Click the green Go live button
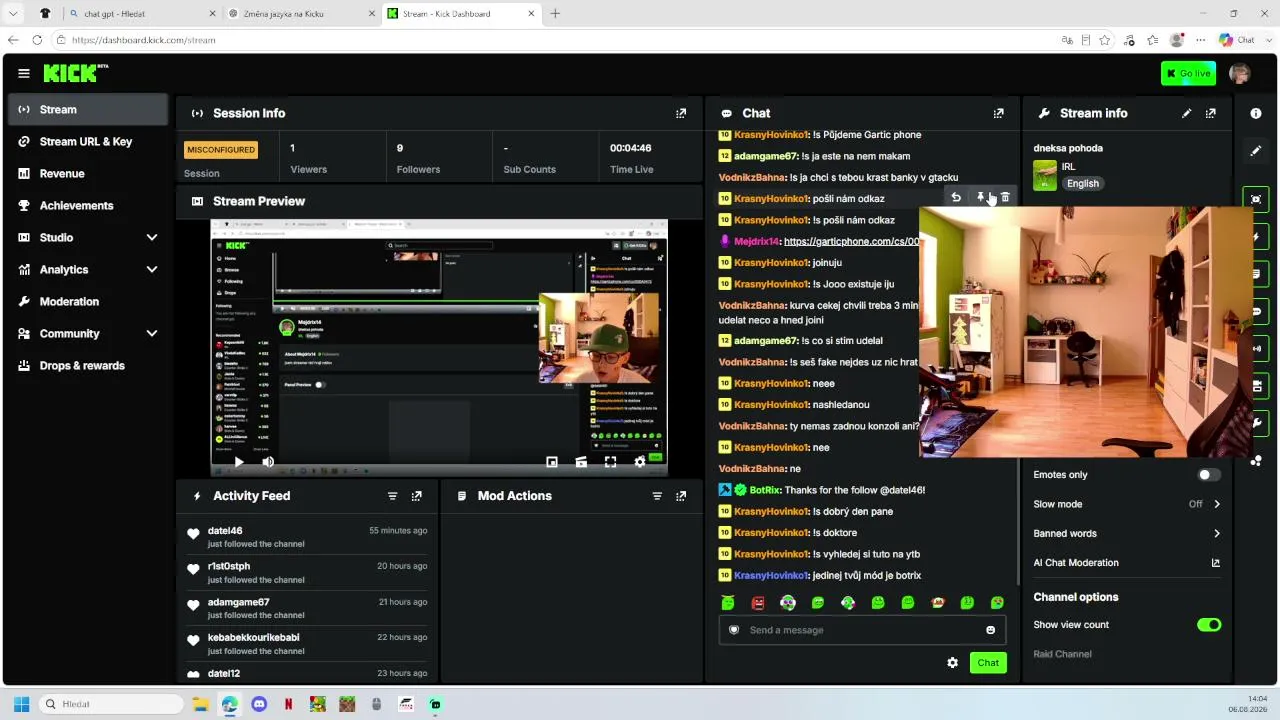The image size is (1280, 720). coord(1188,73)
